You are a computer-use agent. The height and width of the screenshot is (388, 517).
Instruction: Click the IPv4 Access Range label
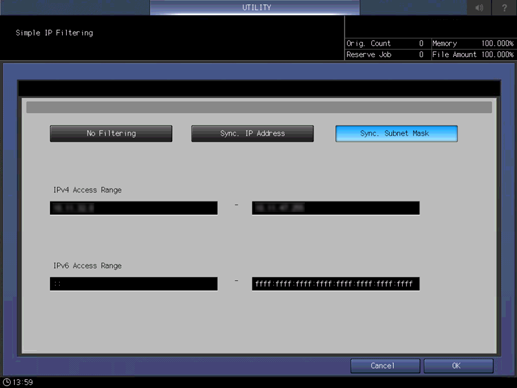pyautogui.click(x=87, y=190)
